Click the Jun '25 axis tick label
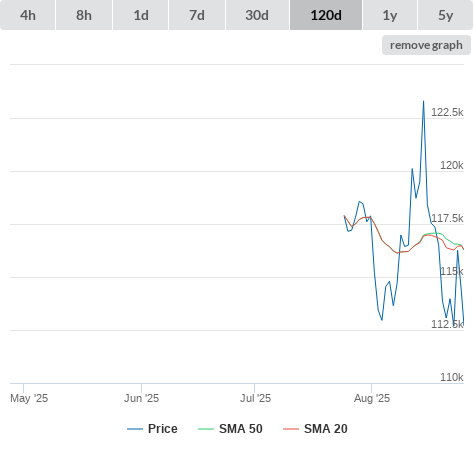The width and height of the screenshot is (474, 455). [x=142, y=398]
